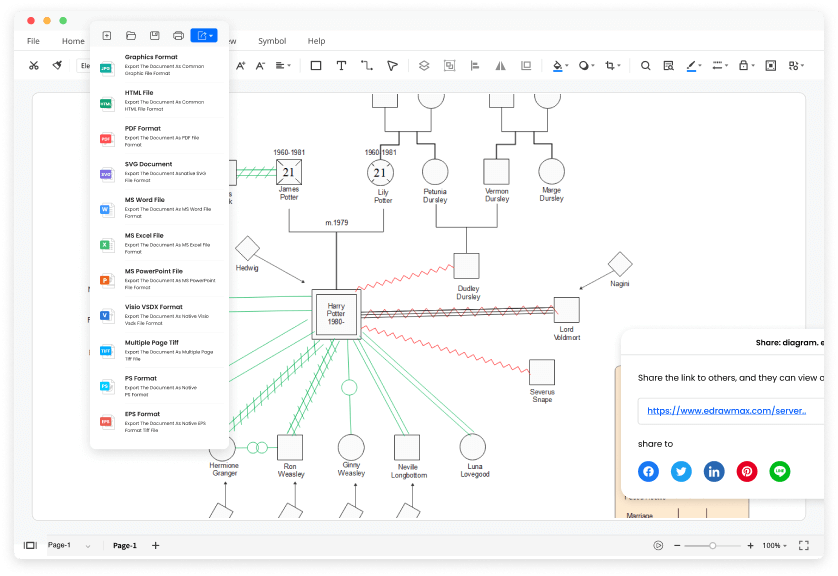The image size is (838, 576).
Task: Share to Line
Action: (x=780, y=471)
